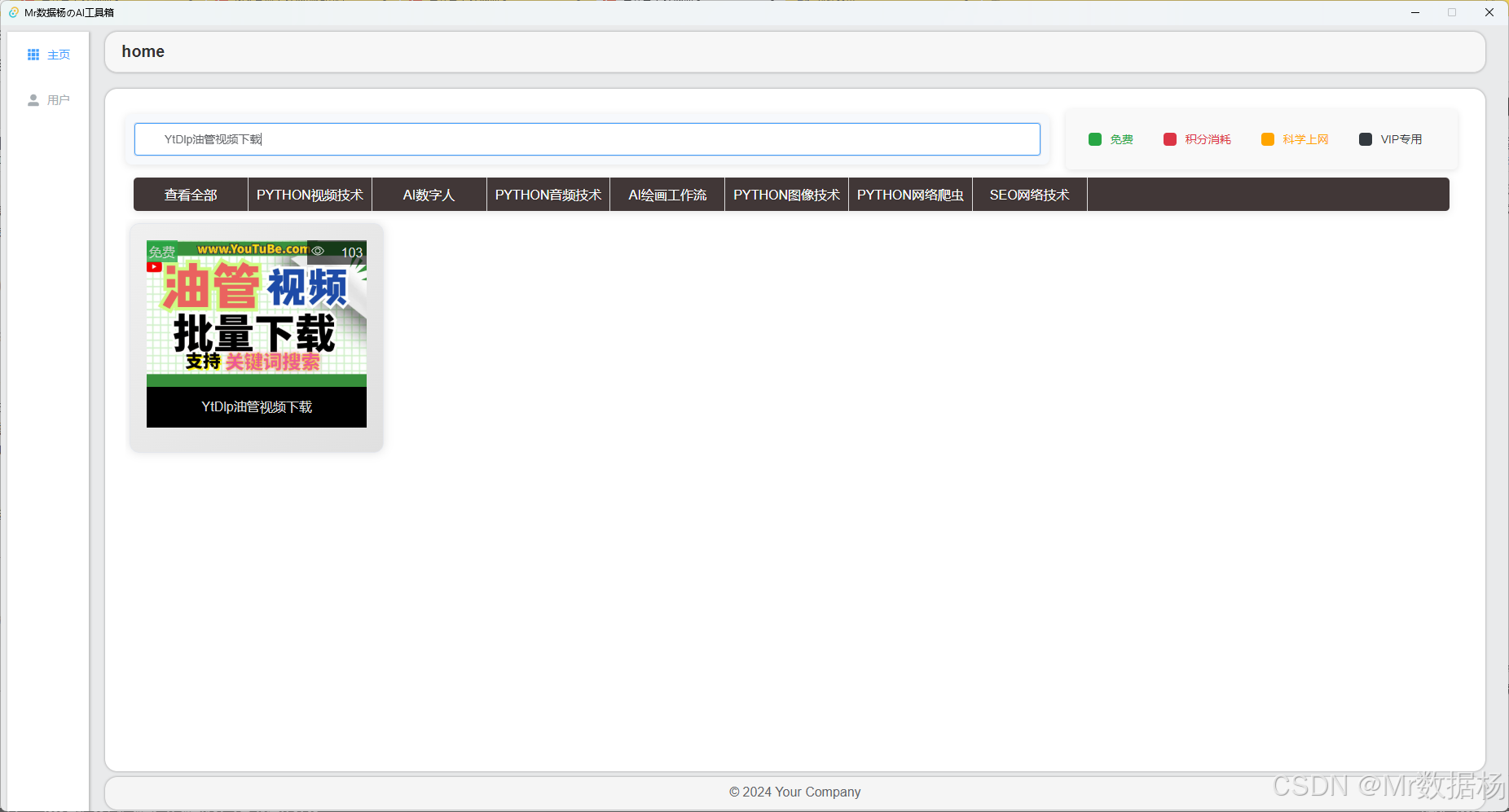1509x812 pixels.
Task: Select the PYTHON网络爬虫 category tab
Action: (911, 195)
